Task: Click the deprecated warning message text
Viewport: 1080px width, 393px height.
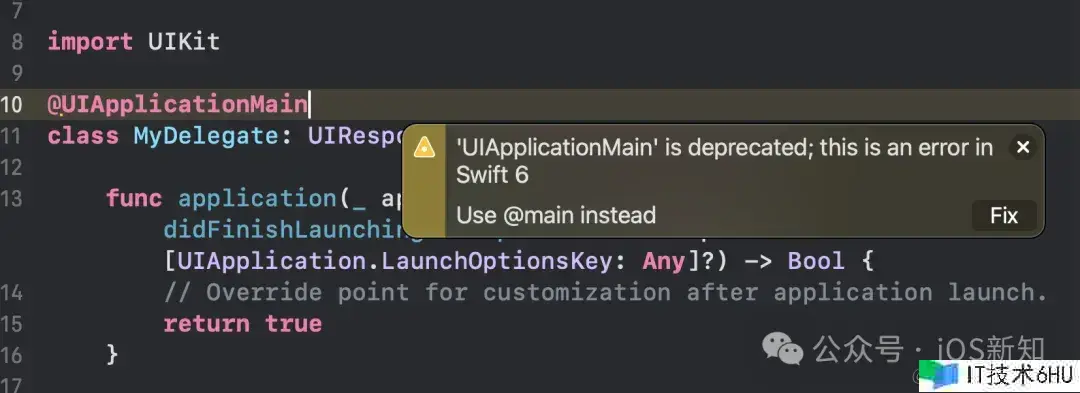Action: click(x=725, y=160)
